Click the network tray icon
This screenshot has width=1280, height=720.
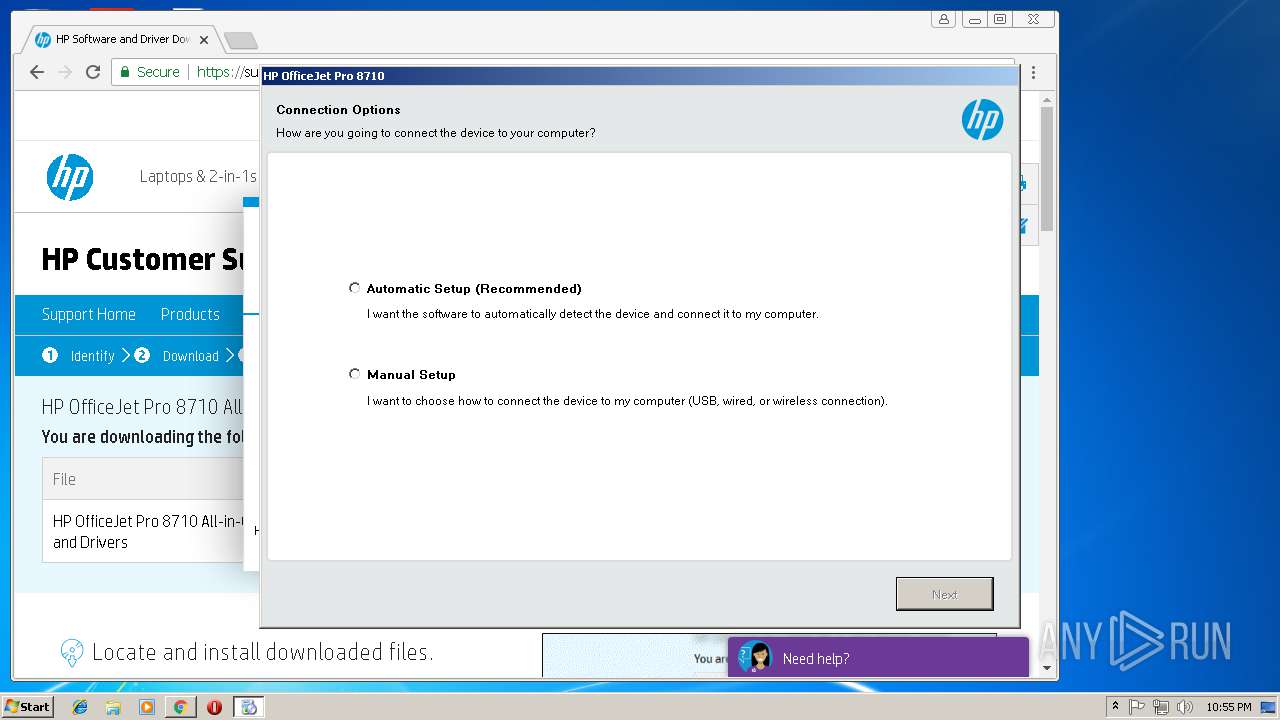pyautogui.click(x=1161, y=707)
